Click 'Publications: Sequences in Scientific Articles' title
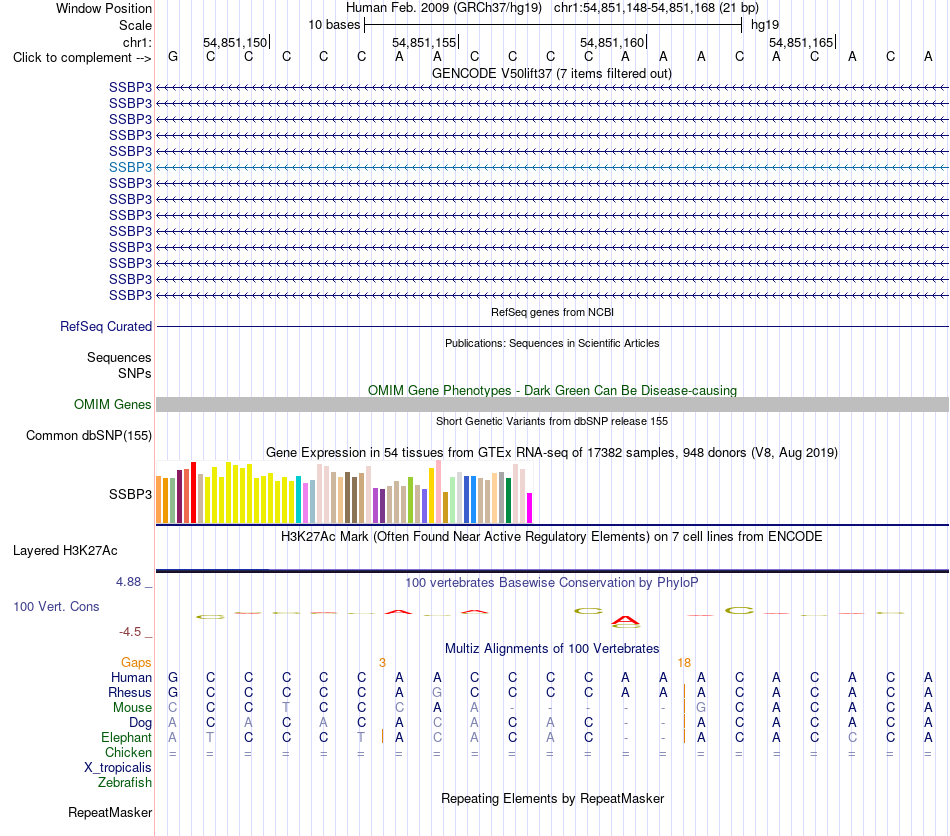Viewport: 950px width, 836px height. click(552, 343)
